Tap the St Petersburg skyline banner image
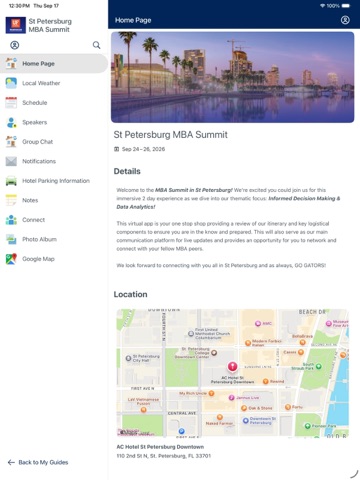360x480 pixels. coord(232,77)
